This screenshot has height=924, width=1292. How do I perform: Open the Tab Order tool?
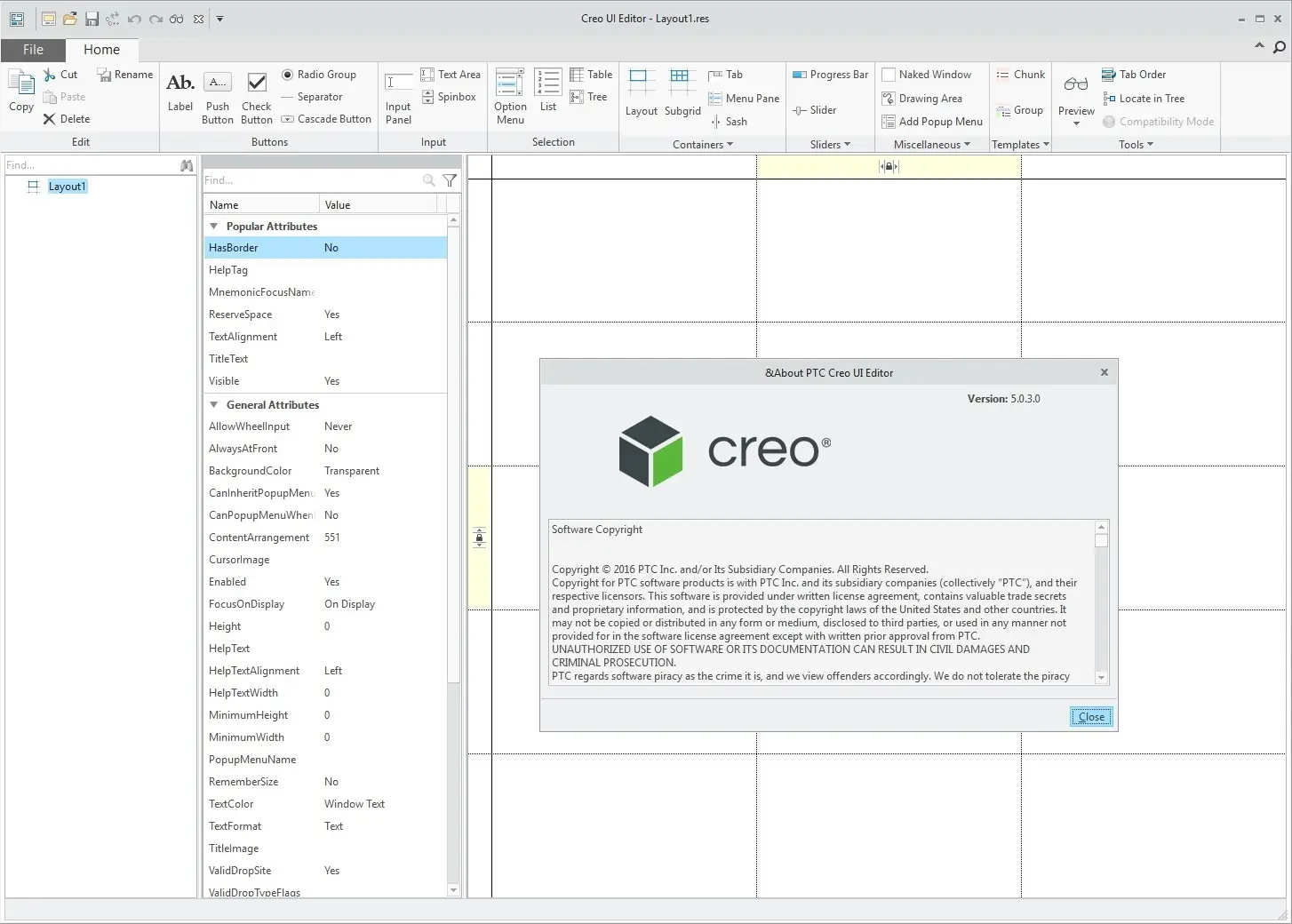(1134, 75)
